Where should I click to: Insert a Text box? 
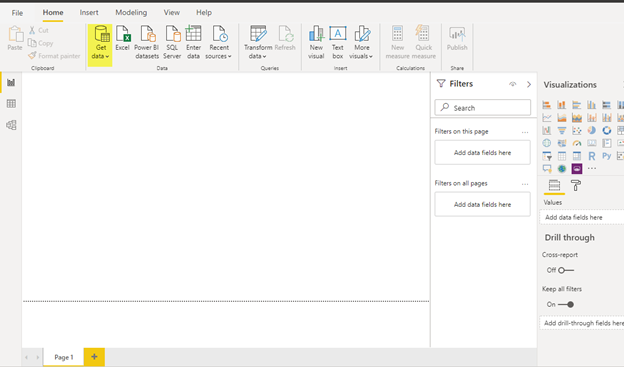337,42
